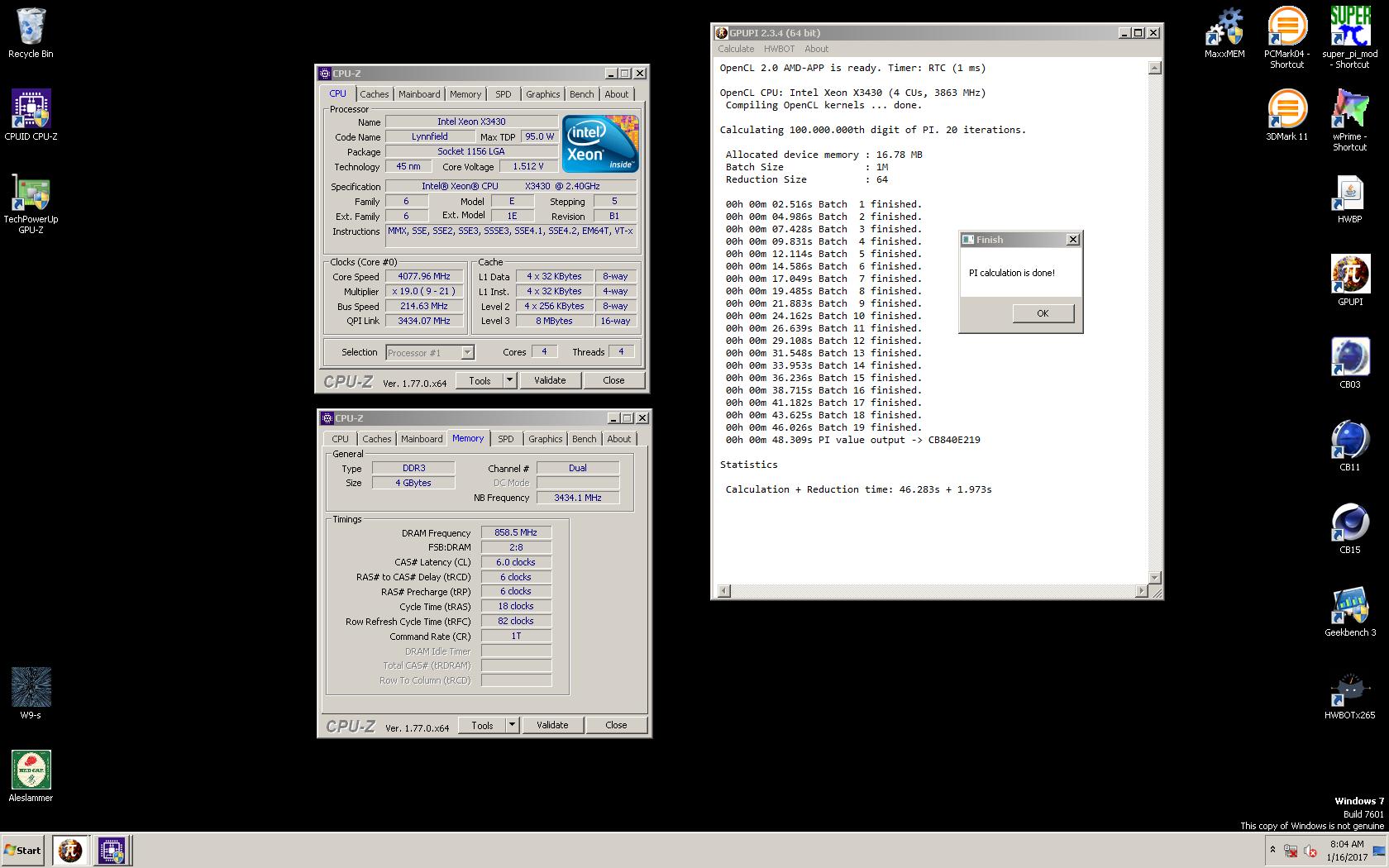This screenshot has height=868, width=1389.
Task: Open TechPowerUp GPU-Z desktop icon
Action: pos(31,203)
